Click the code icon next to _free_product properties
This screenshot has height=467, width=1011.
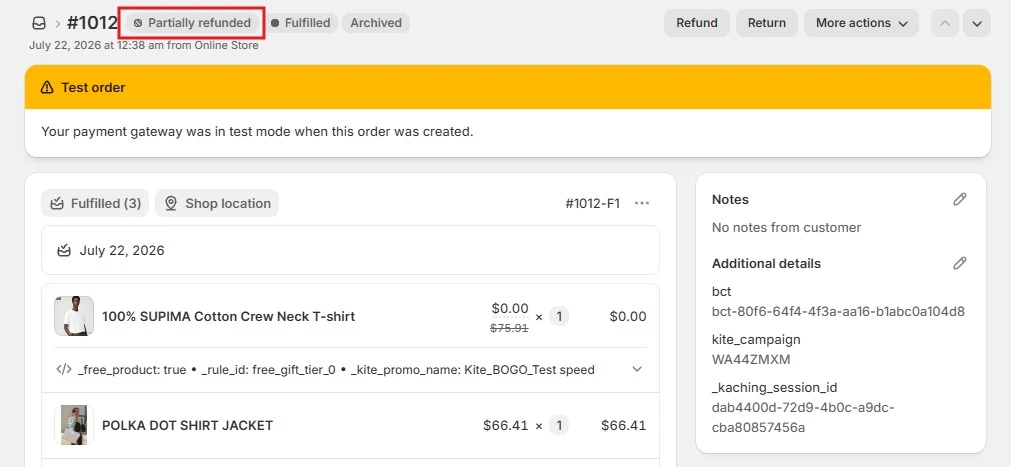click(64, 370)
